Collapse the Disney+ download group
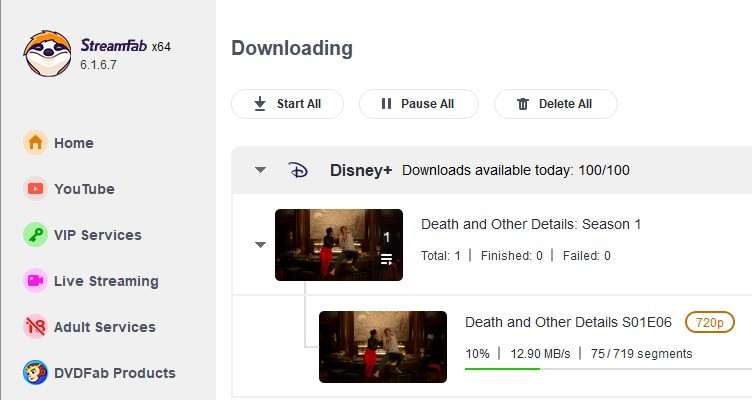 click(x=260, y=170)
